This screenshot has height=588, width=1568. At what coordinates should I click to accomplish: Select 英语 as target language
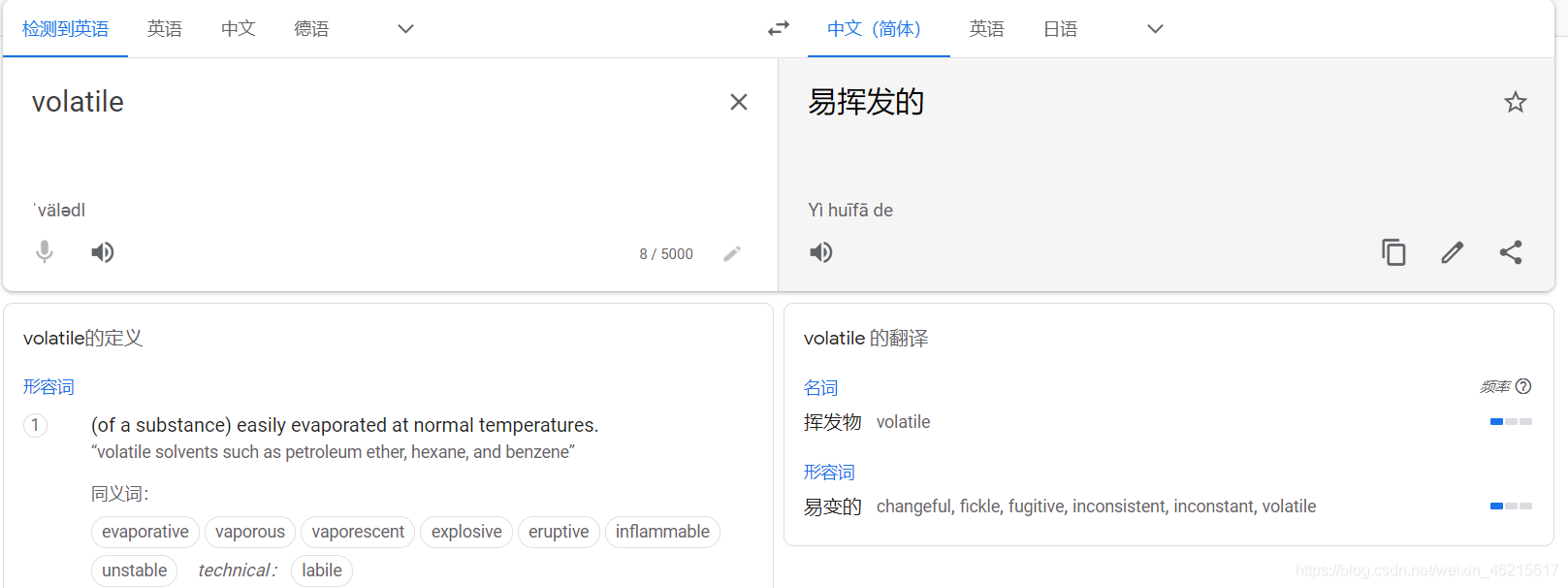click(x=987, y=29)
